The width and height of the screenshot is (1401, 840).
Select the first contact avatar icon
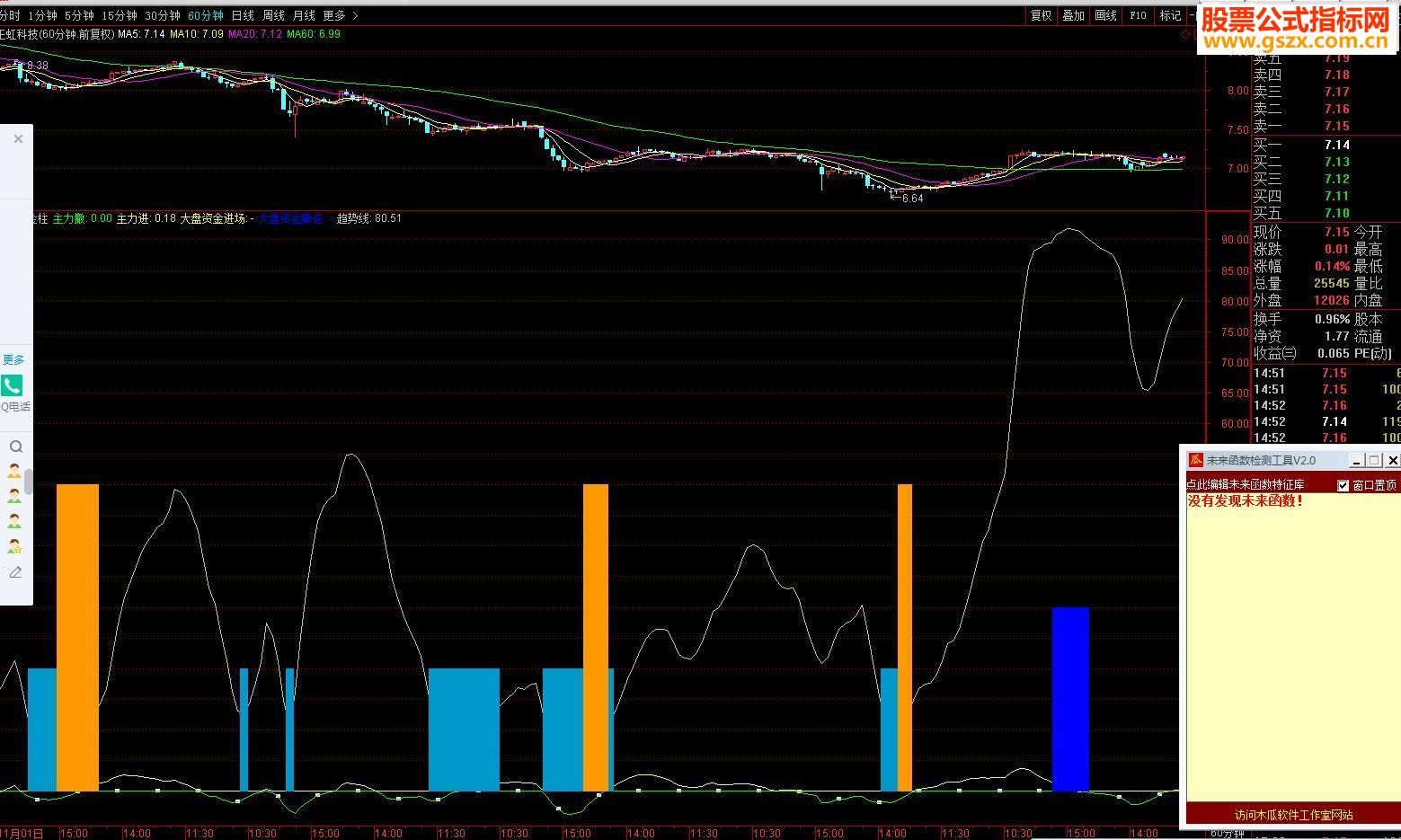pyautogui.click(x=14, y=471)
